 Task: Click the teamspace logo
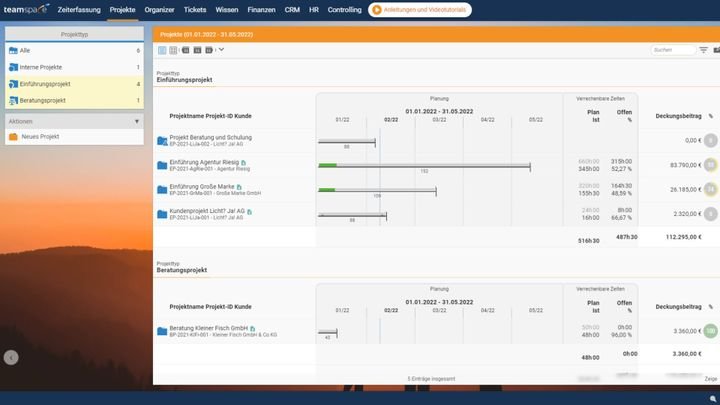(25, 9)
